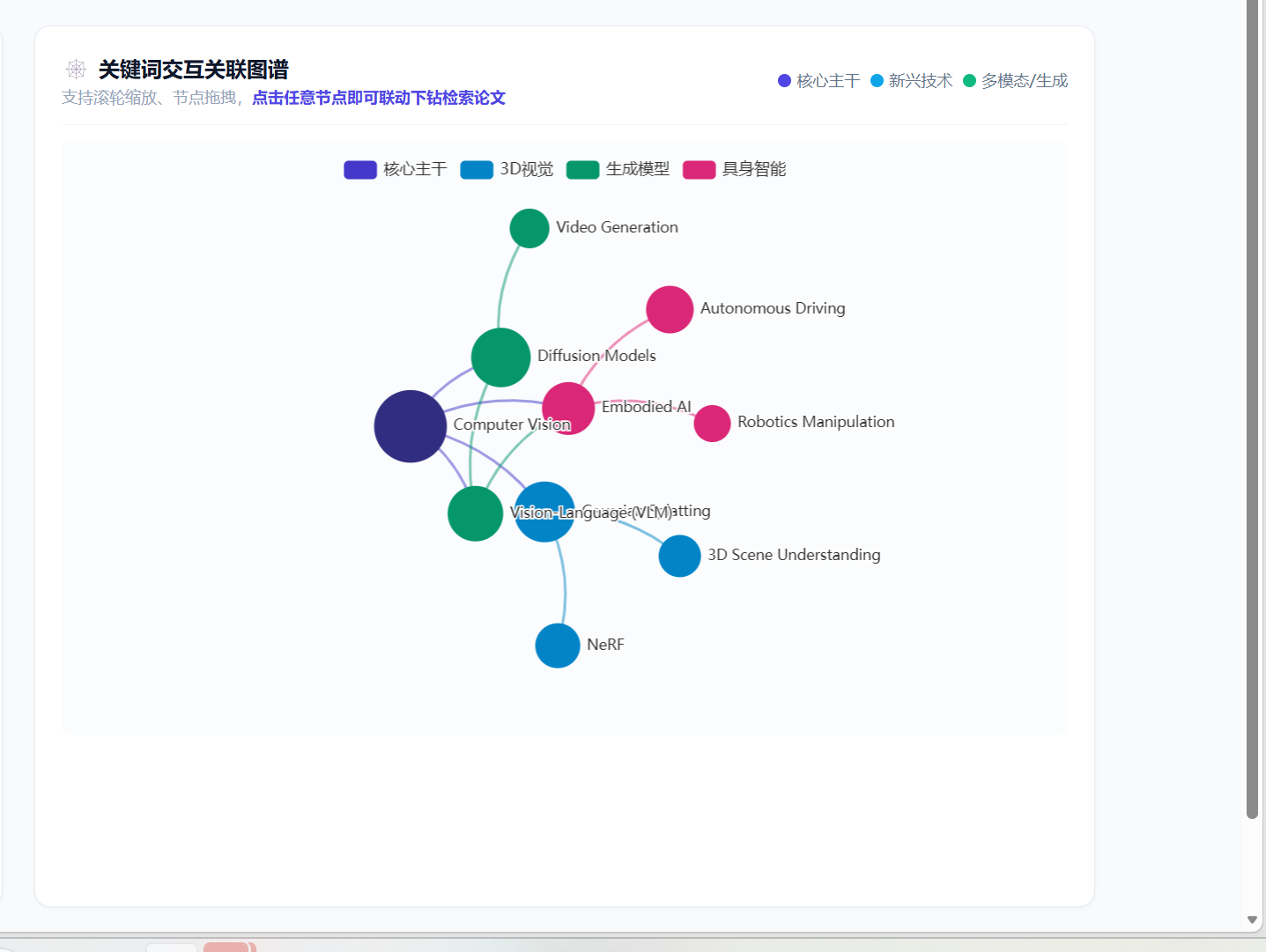Click the page's vertical scrollbar thumb
1266x952 pixels.
pos(1252,410)
